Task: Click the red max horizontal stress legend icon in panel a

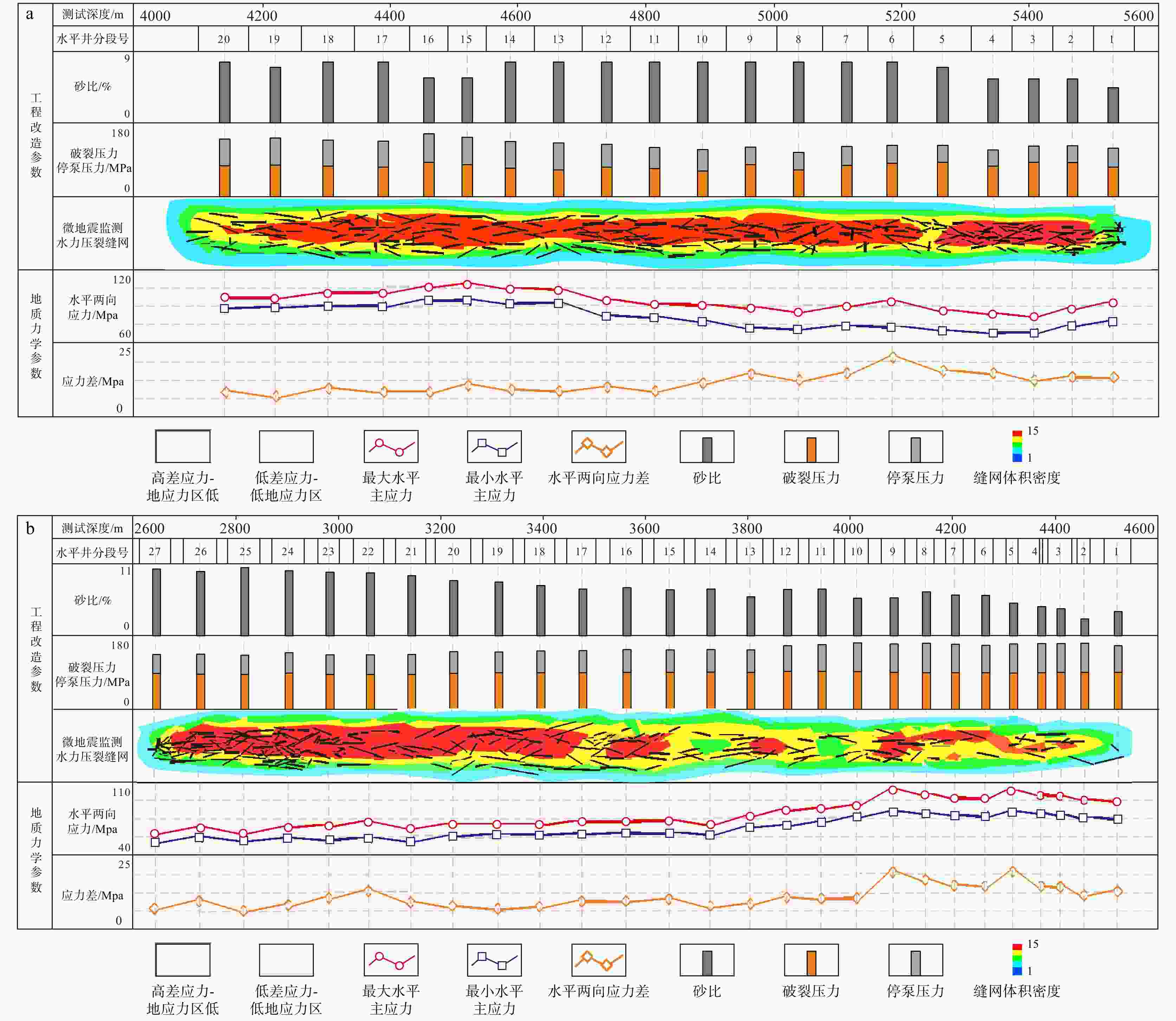Action: [x=391, y=447]
